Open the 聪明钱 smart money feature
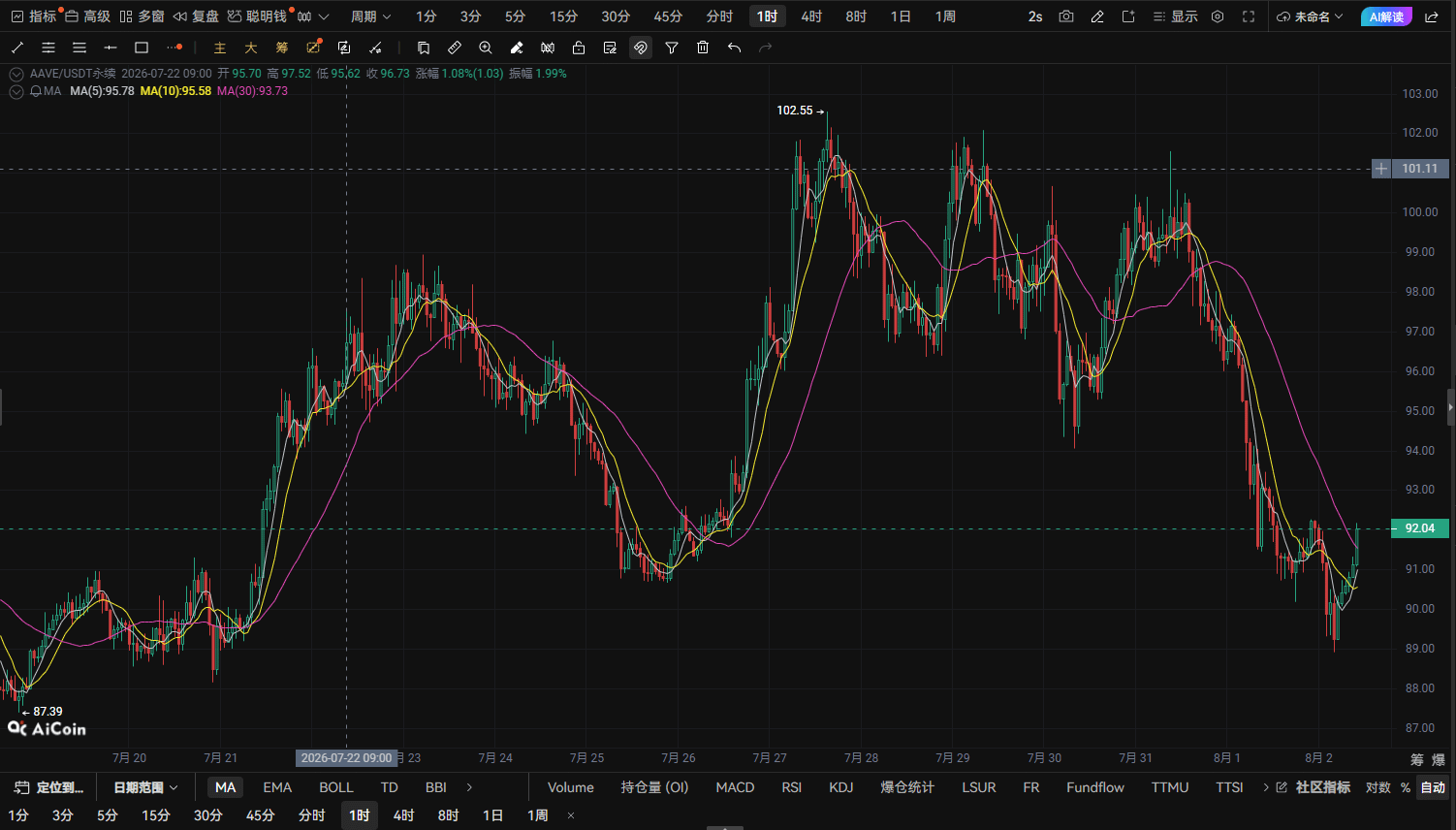 [257, 16]
